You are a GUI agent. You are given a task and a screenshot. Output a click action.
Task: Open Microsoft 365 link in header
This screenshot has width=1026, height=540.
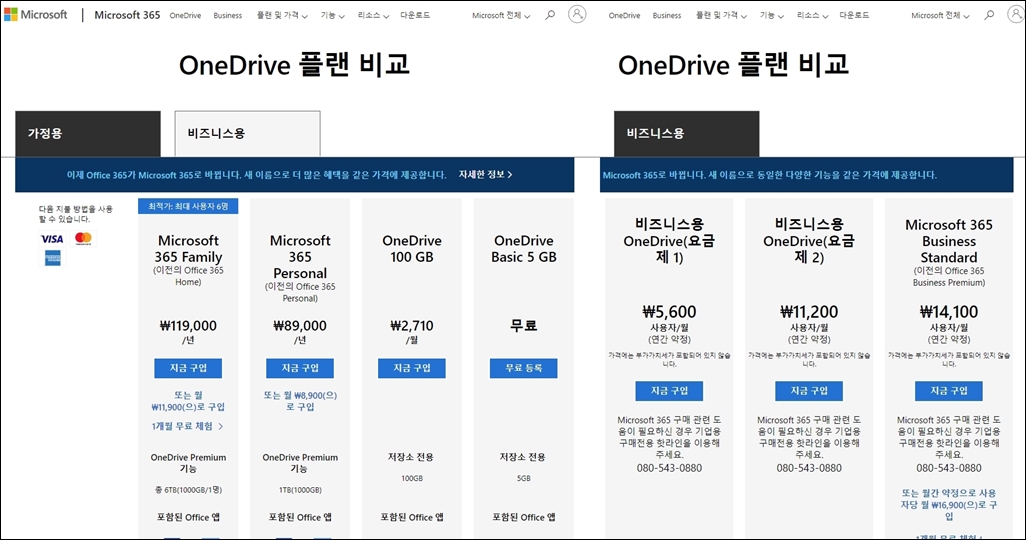click(127, 14)
